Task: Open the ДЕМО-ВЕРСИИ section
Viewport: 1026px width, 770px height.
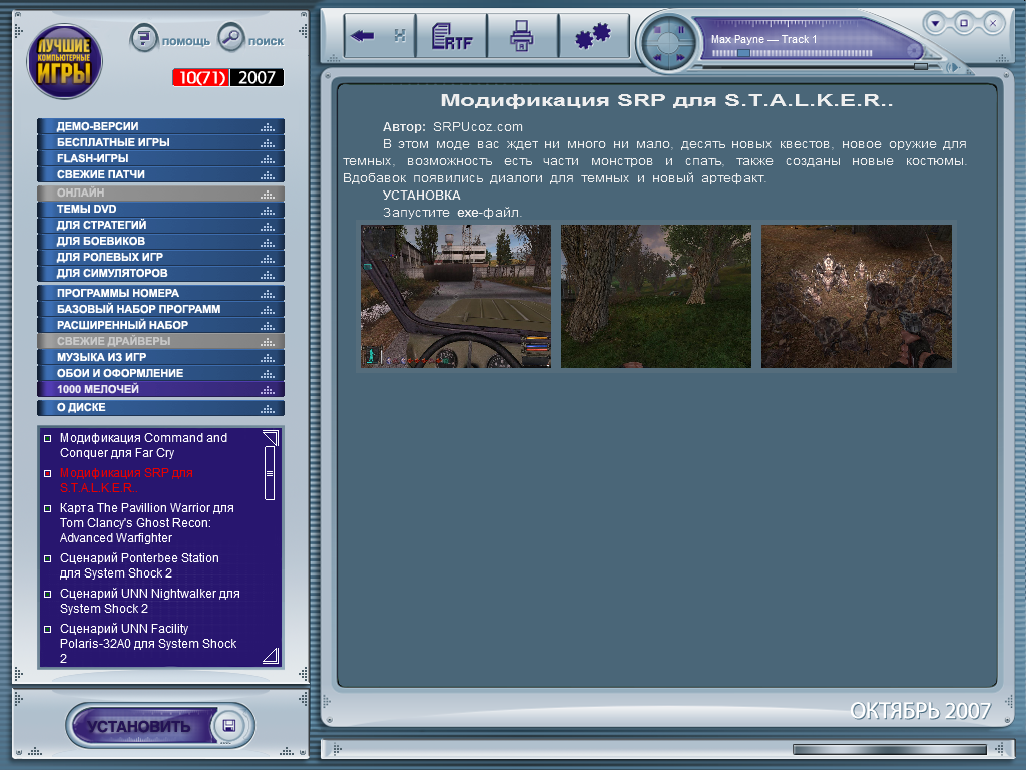Action: pyautogui.click(x=161, y=126)
